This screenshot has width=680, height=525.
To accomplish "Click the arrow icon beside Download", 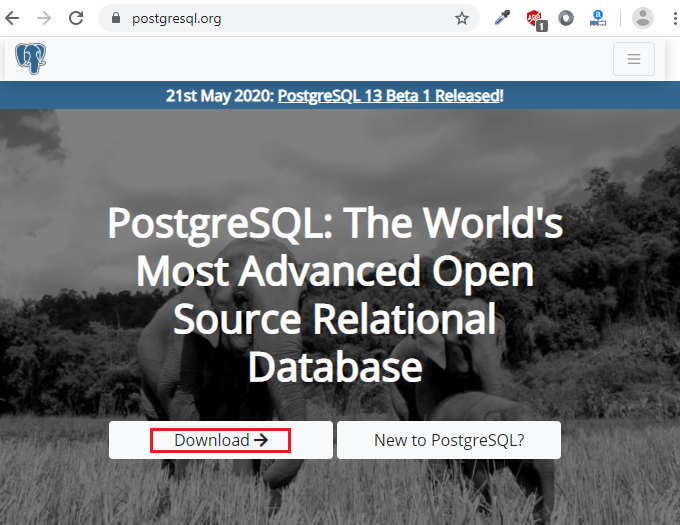I will [x=261, y=440].
